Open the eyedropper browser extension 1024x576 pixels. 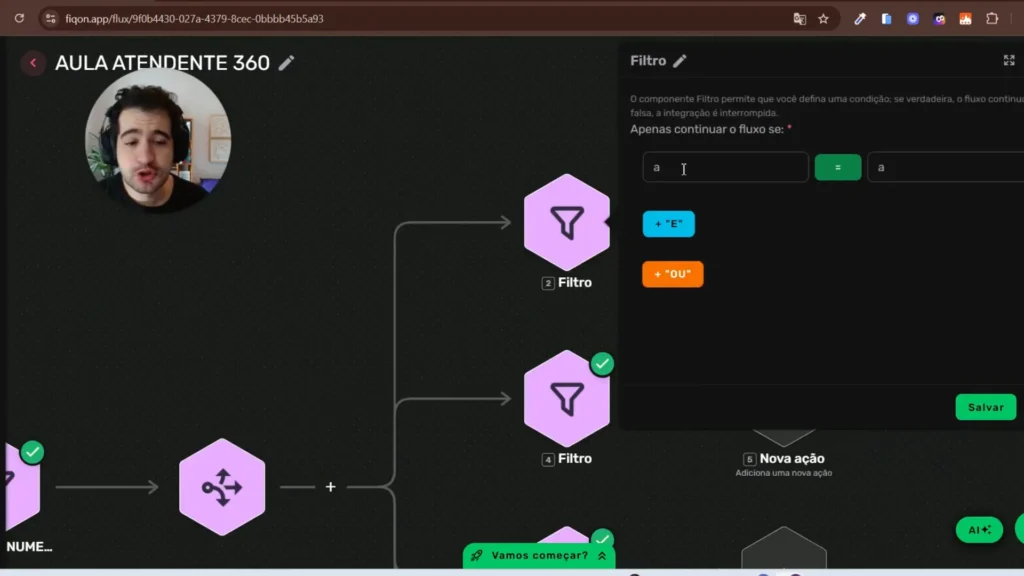click(x=859, y=19)
